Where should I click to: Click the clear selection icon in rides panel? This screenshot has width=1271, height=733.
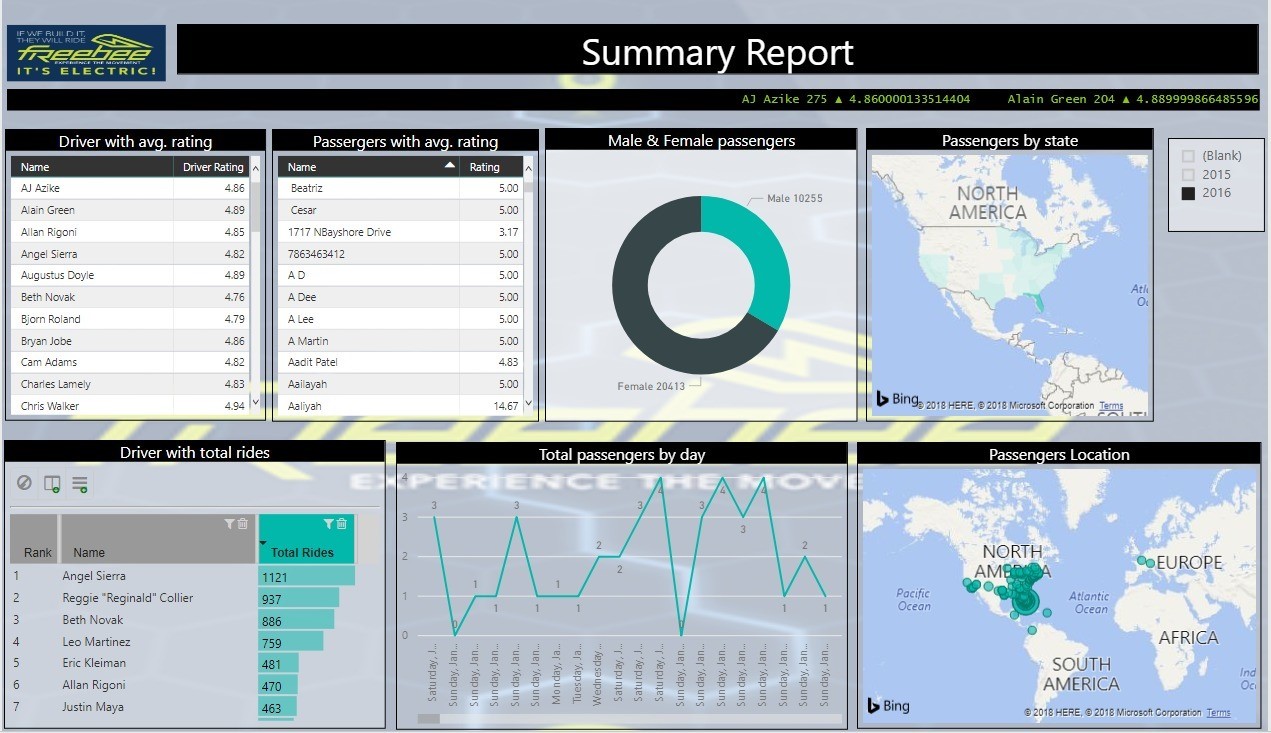[x=24, y=484]
